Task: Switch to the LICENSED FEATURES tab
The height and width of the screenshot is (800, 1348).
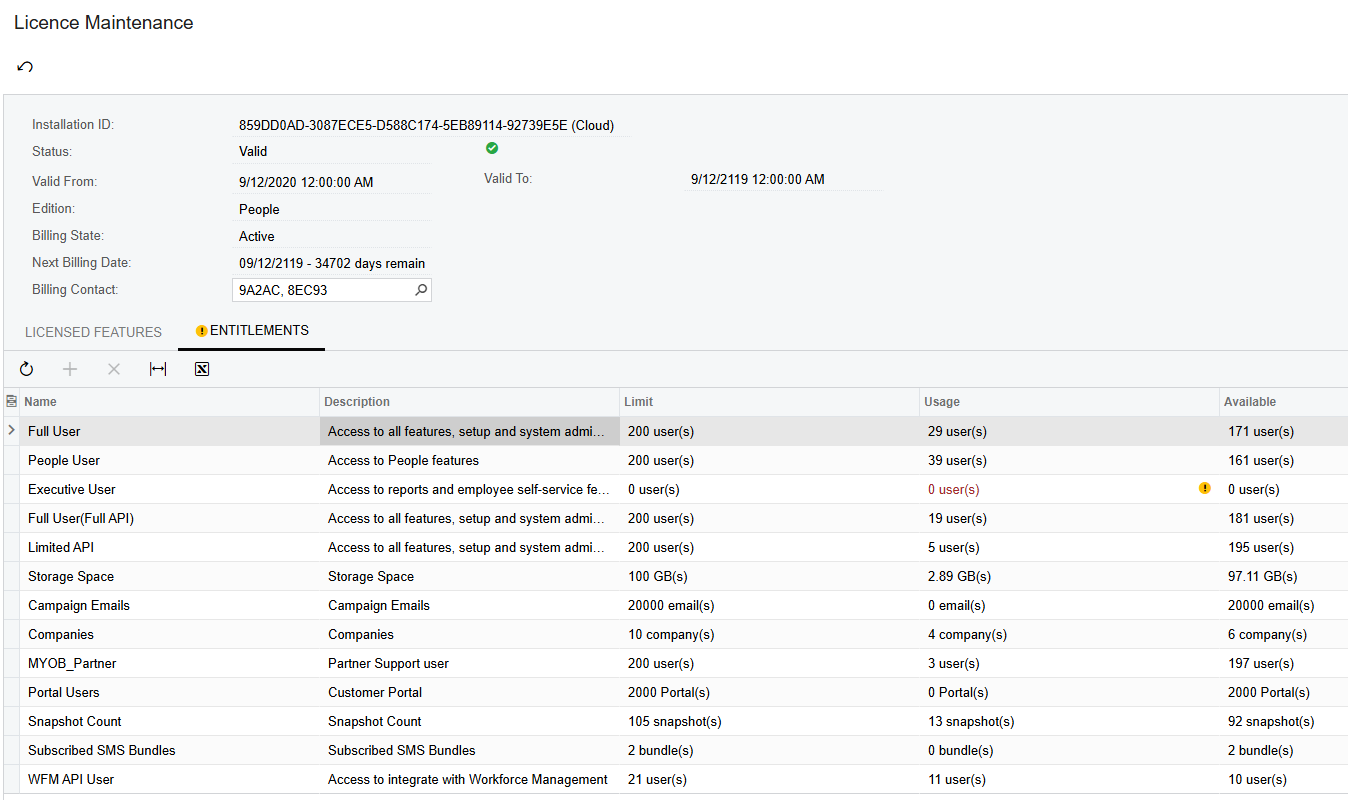Action: click(93, 331)
